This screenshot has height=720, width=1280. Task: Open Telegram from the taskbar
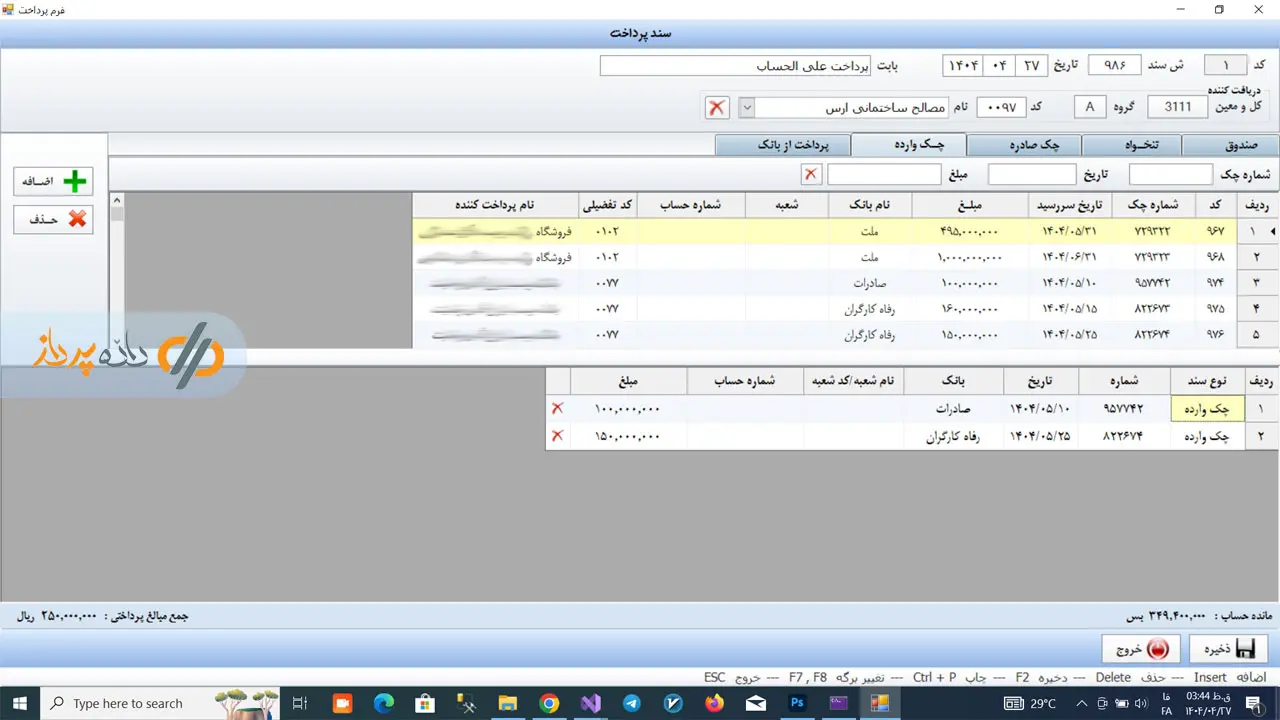tap(631, 703)
